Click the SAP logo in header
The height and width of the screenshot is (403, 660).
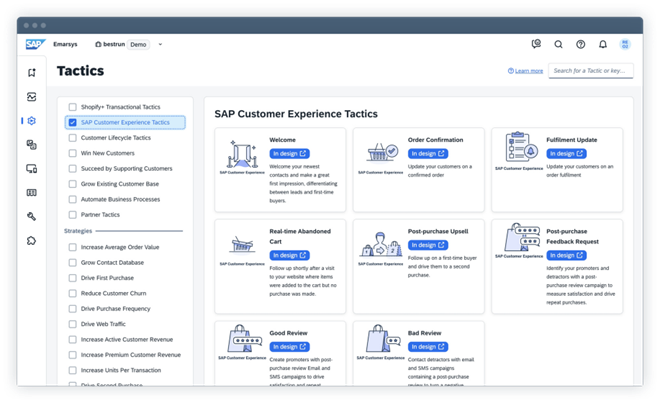33,44
